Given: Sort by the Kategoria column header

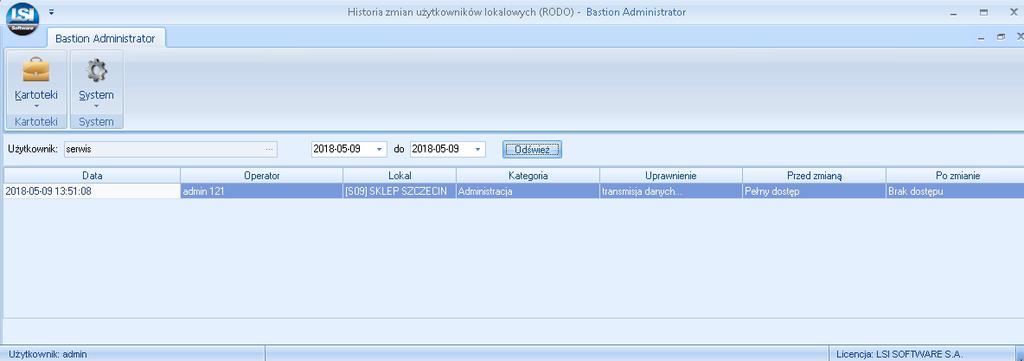Looking at the screenshot, I should click(528, 176).
